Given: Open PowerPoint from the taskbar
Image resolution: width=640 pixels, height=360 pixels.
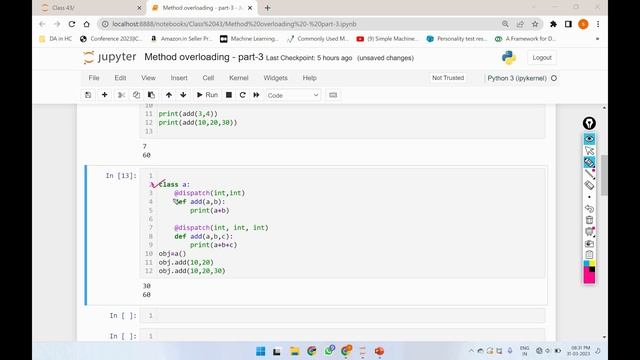Looking at the screenshot, I should 379,351.
